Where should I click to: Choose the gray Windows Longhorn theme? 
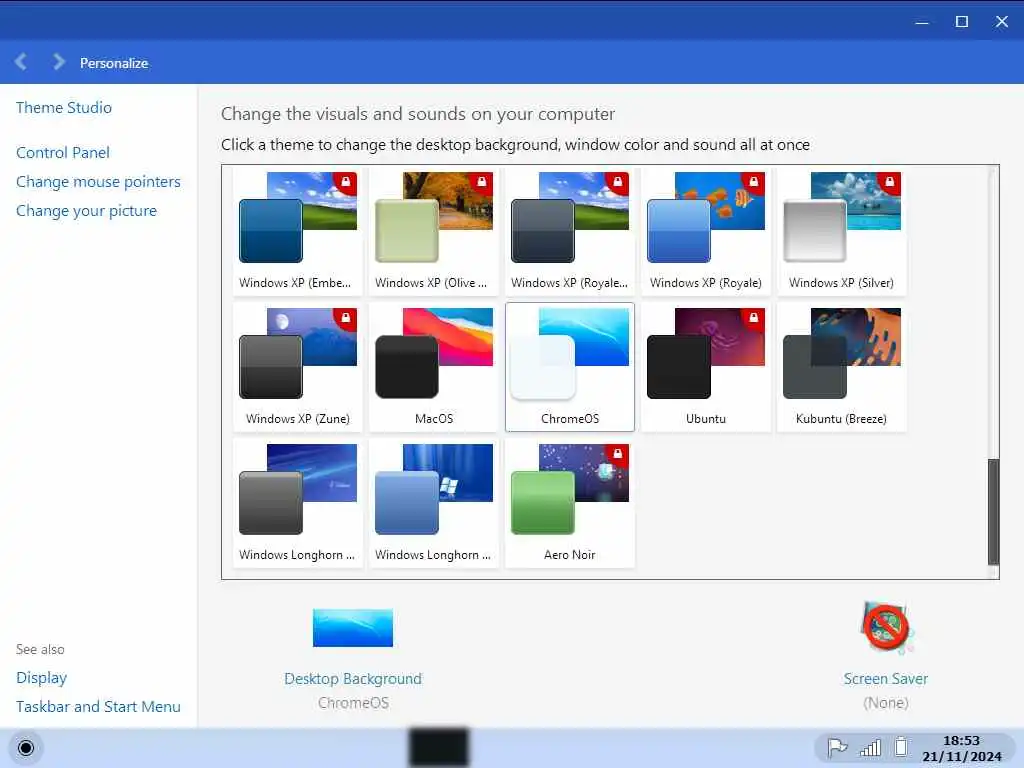298,503
